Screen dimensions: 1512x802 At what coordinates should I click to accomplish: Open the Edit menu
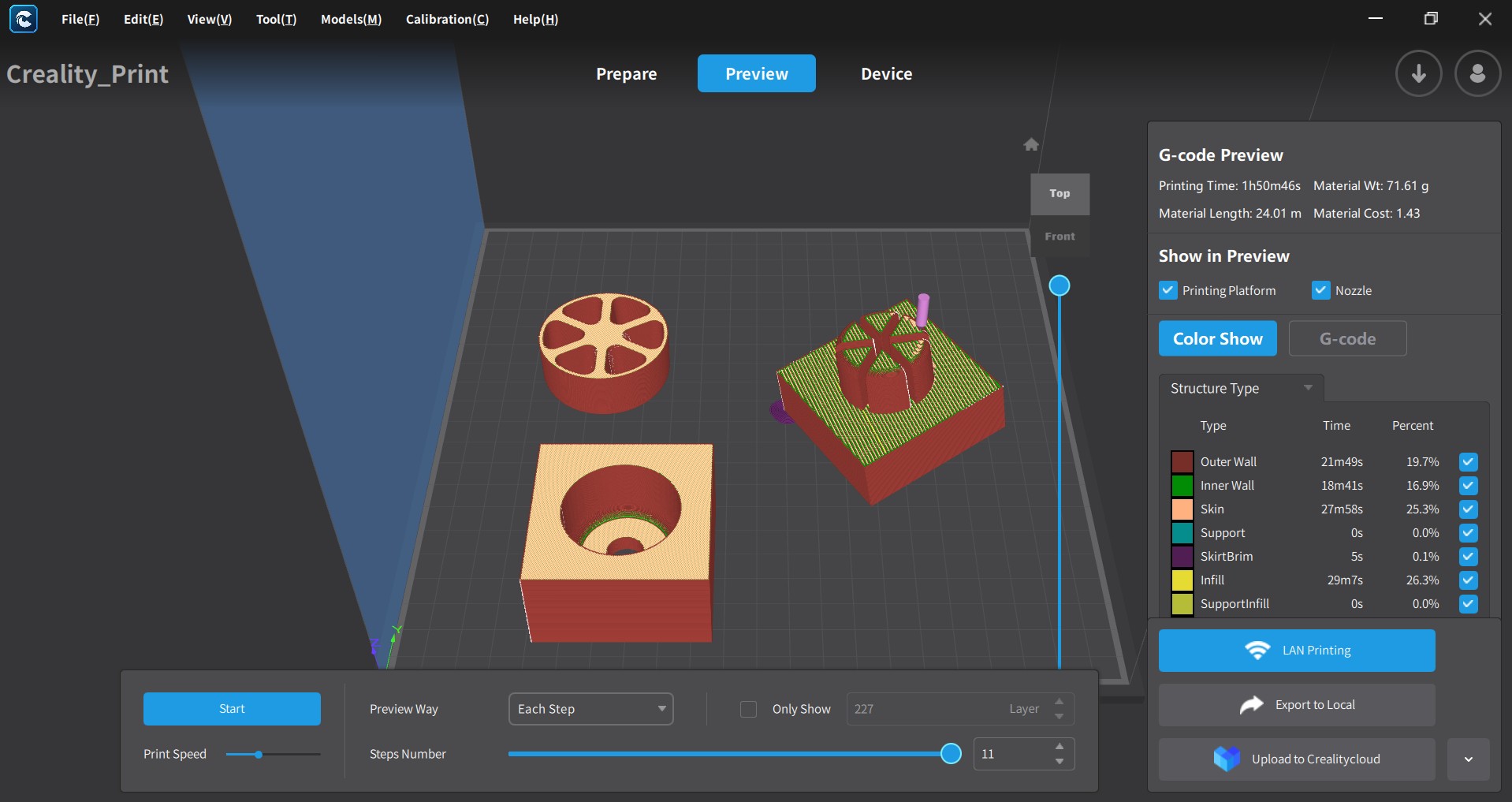tap(143, 19)
